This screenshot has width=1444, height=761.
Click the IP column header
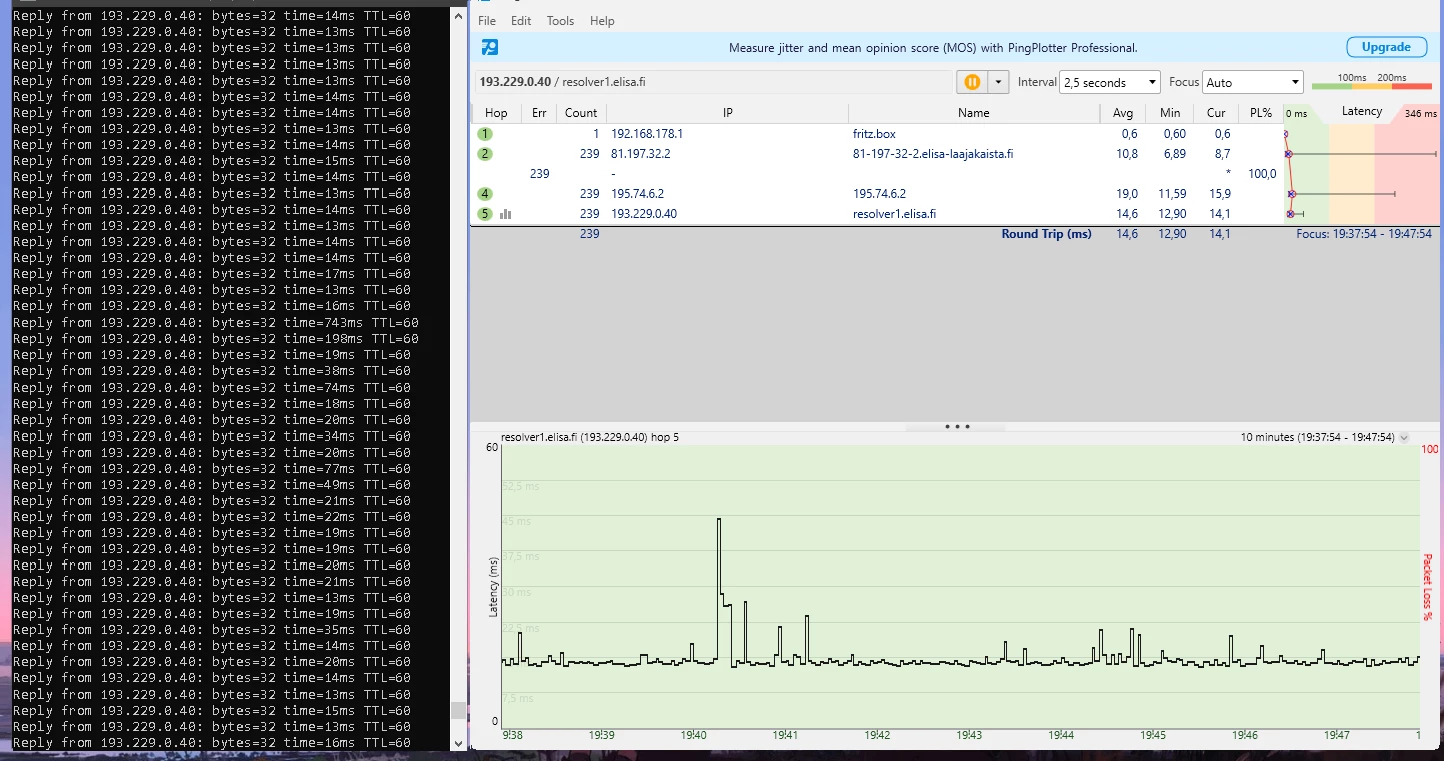728,113
